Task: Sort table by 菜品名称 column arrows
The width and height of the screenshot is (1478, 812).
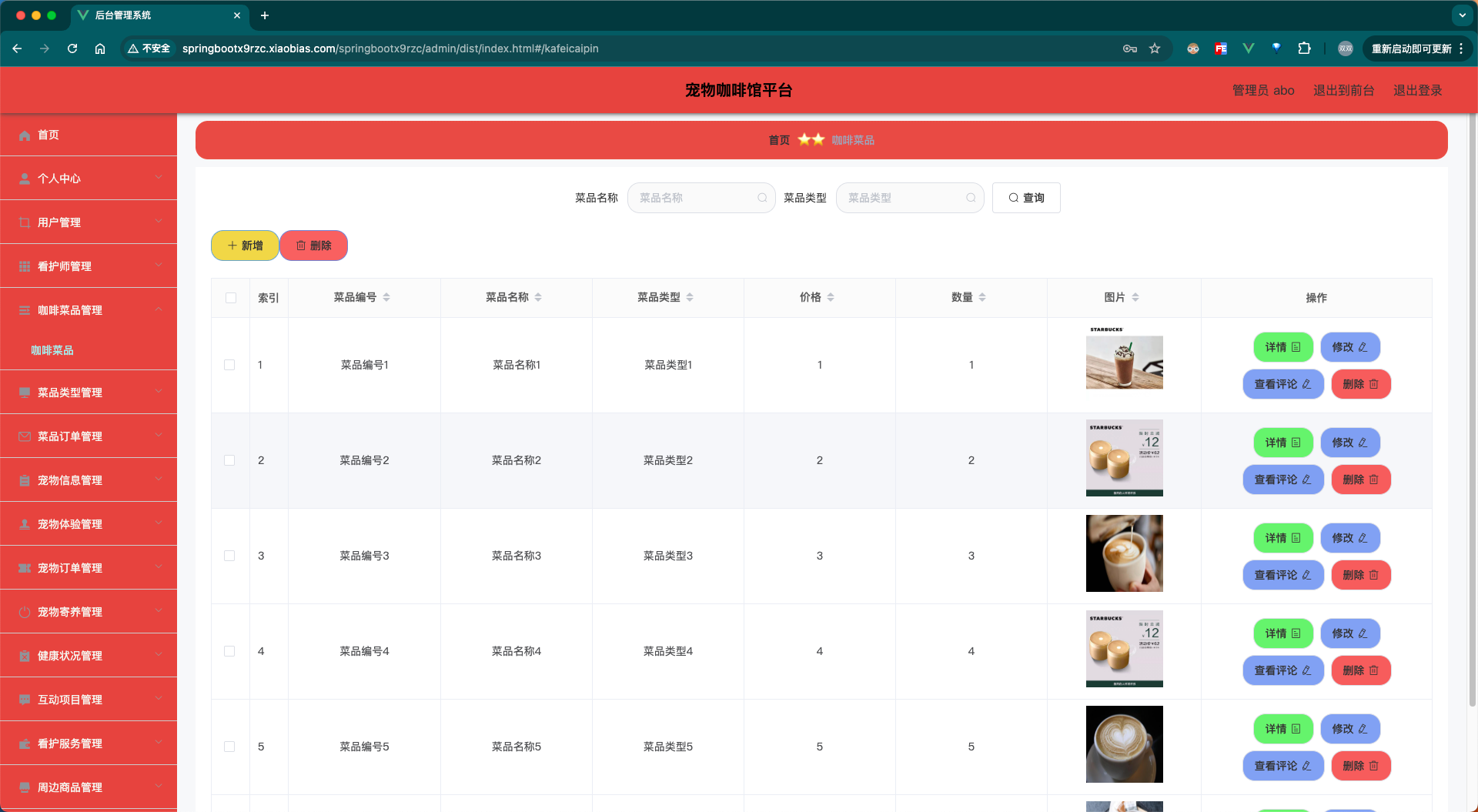Action: click(538, 297)
